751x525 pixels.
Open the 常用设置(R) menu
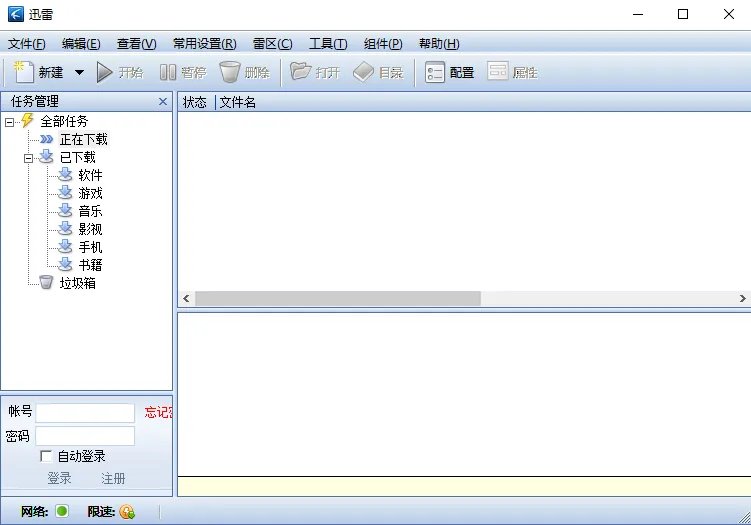(204, 44)
